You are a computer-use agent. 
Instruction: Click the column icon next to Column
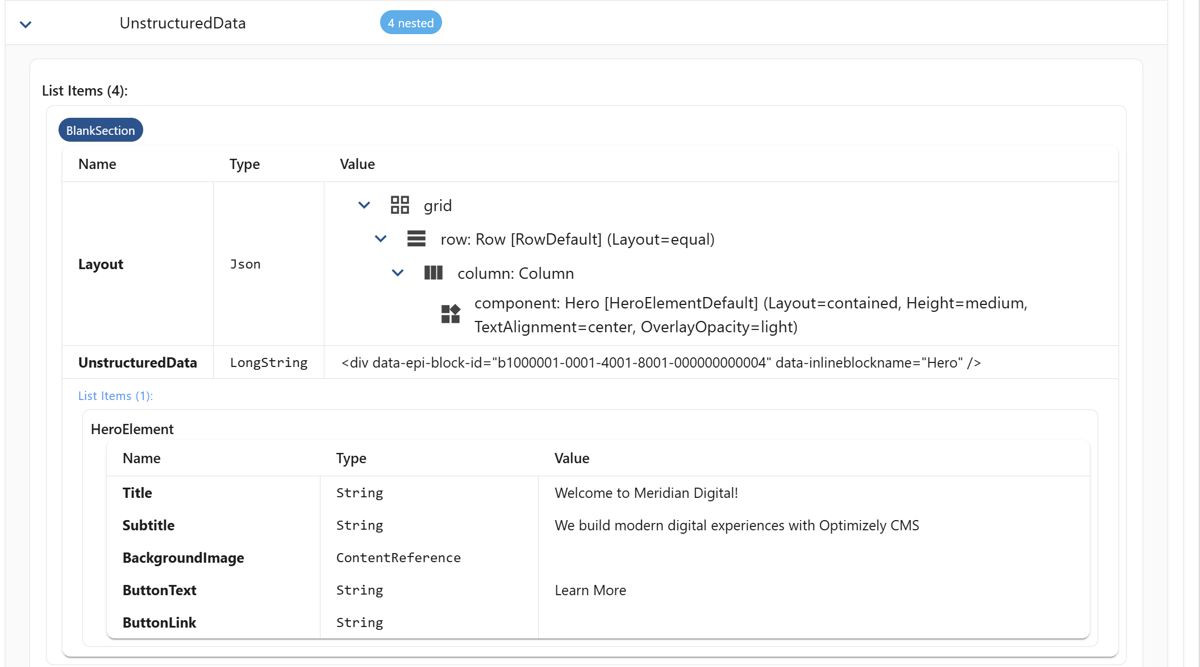click(432, 272)
